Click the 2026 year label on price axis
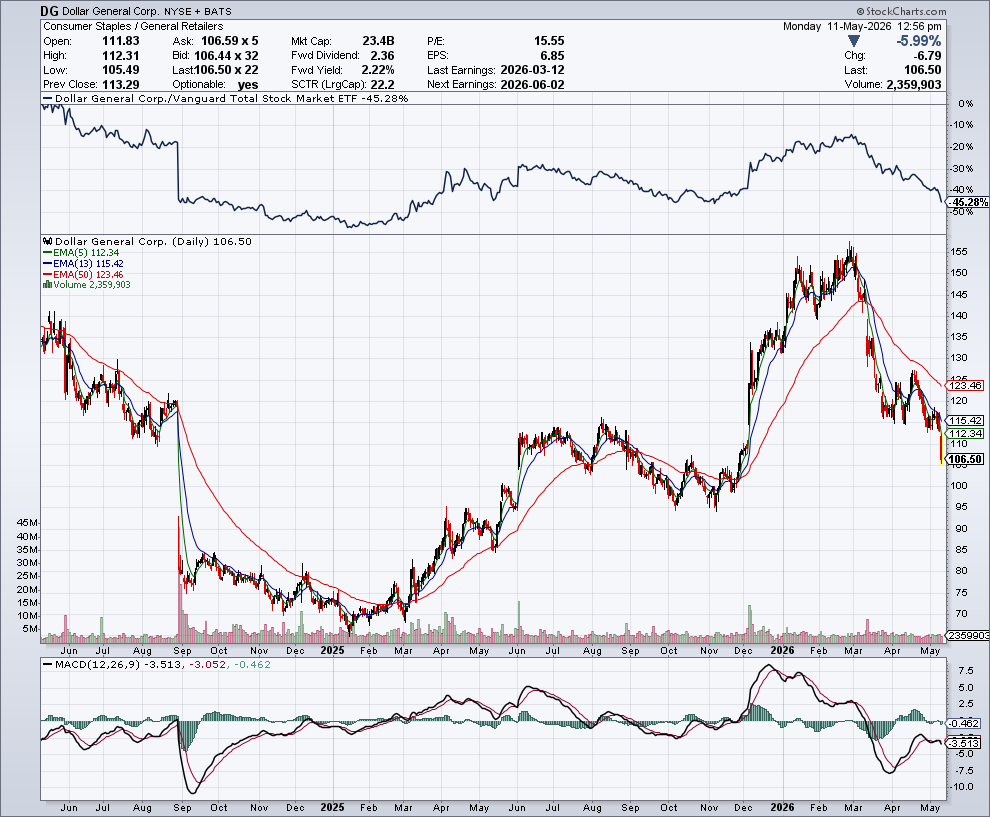 pos(782,650)
